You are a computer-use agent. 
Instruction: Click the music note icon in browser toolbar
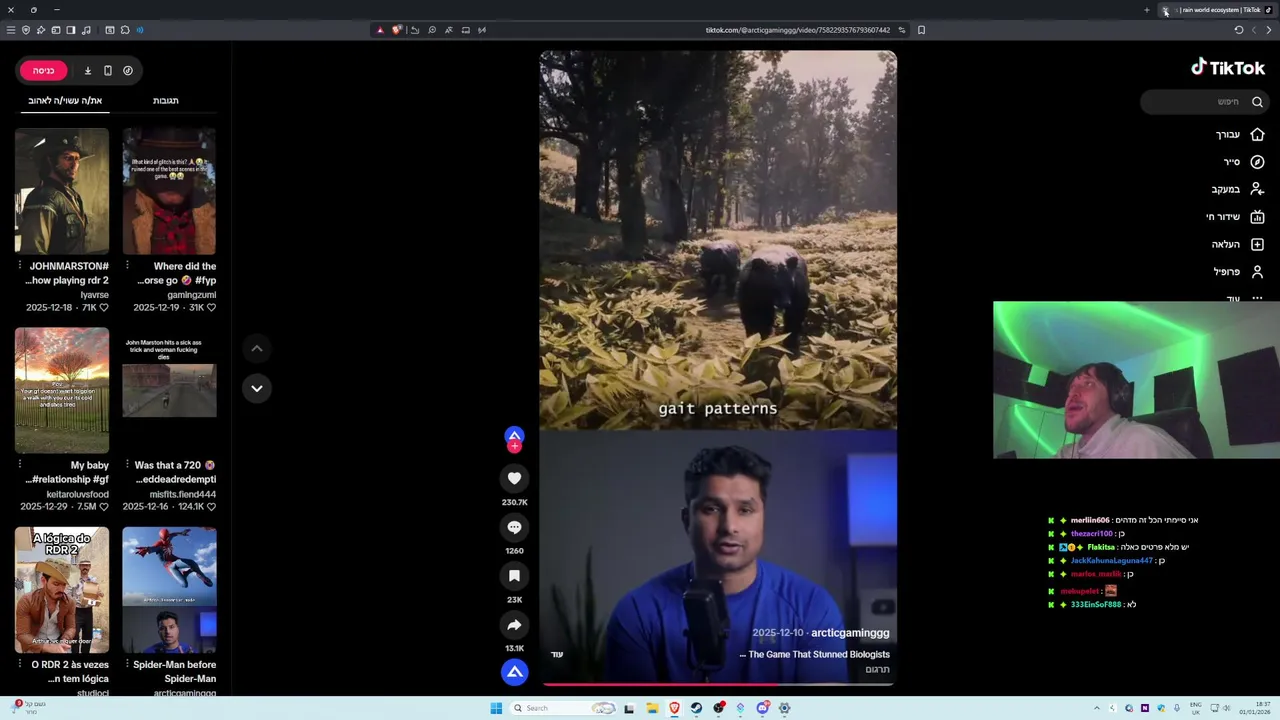(85, 30)
